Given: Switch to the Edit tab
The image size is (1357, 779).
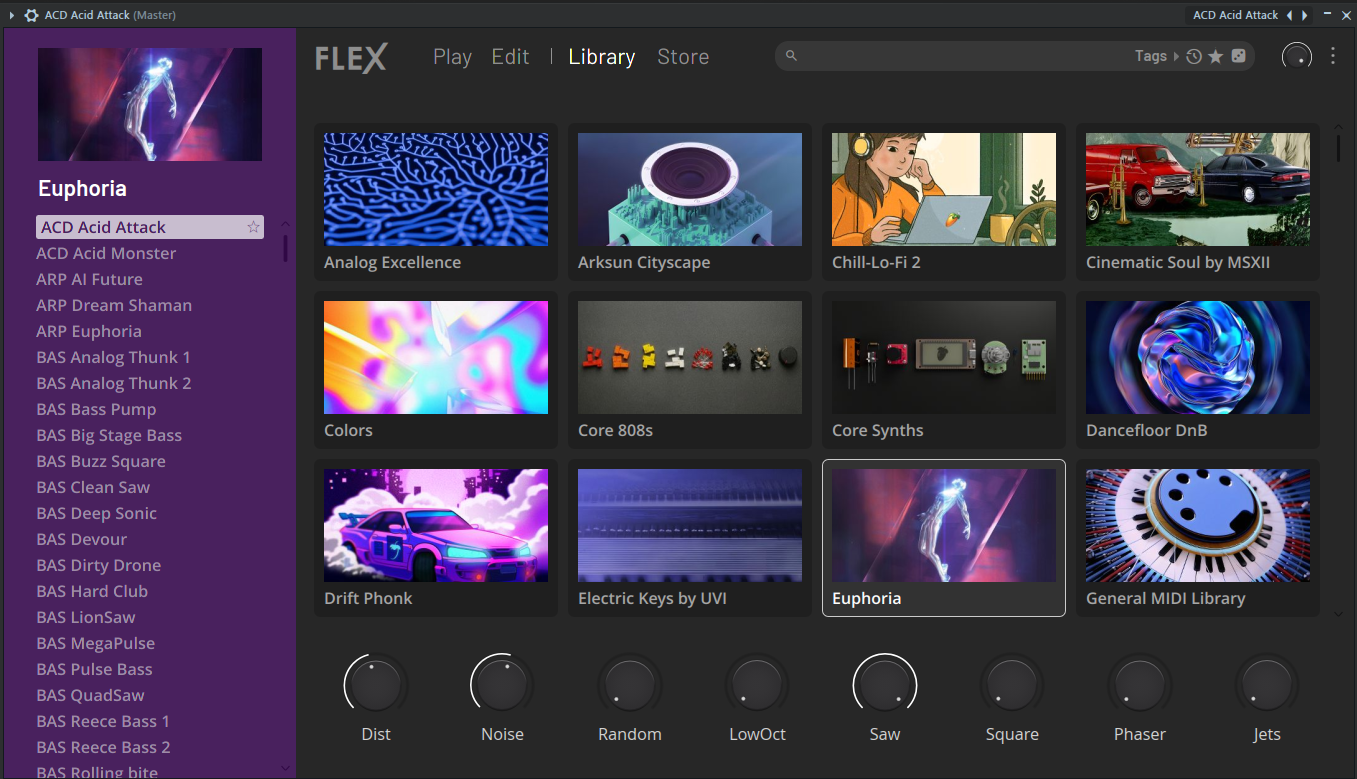Looking at the screenshot, I should (x=510, y=57).
